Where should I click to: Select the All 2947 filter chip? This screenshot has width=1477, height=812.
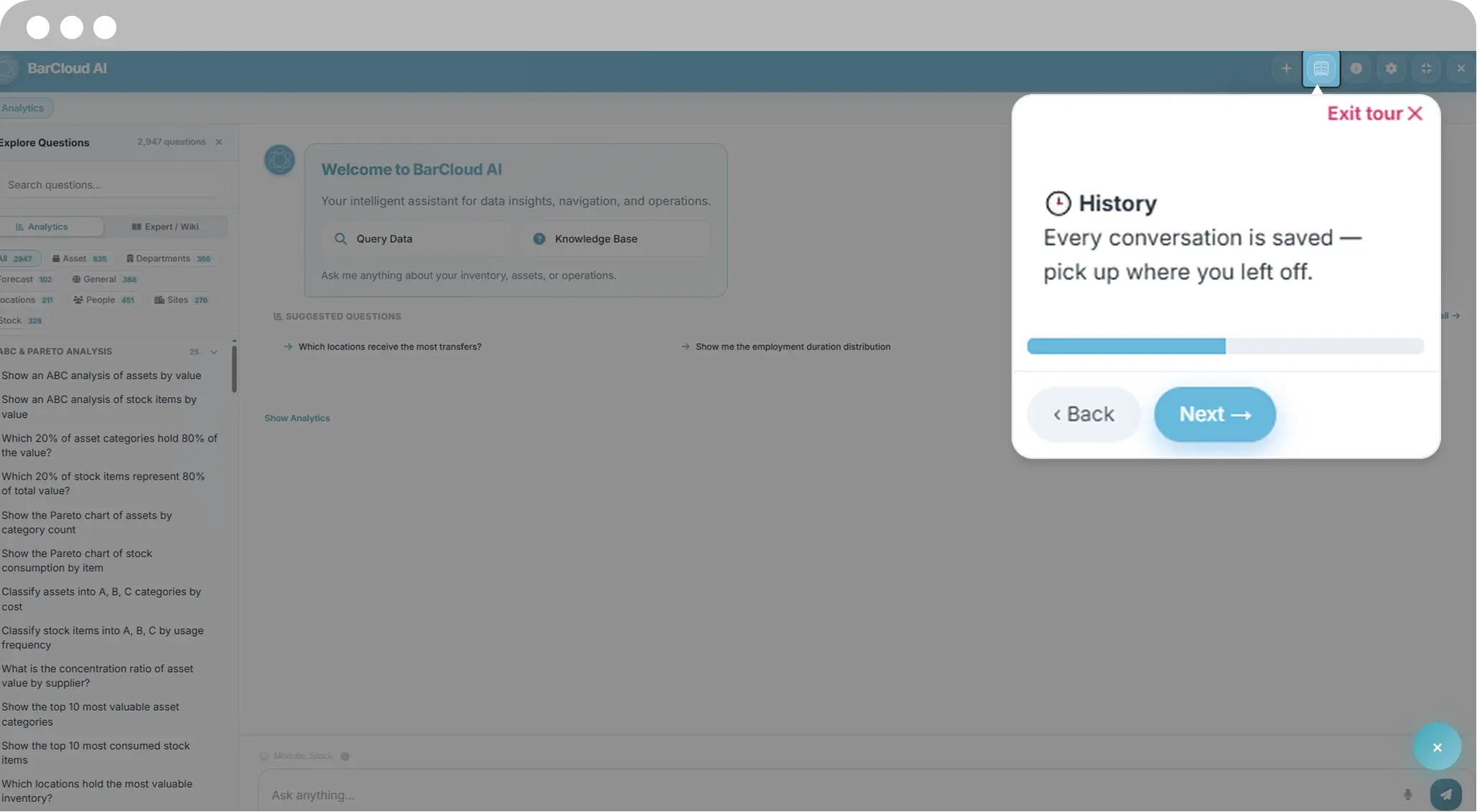(x=19, y=258)
